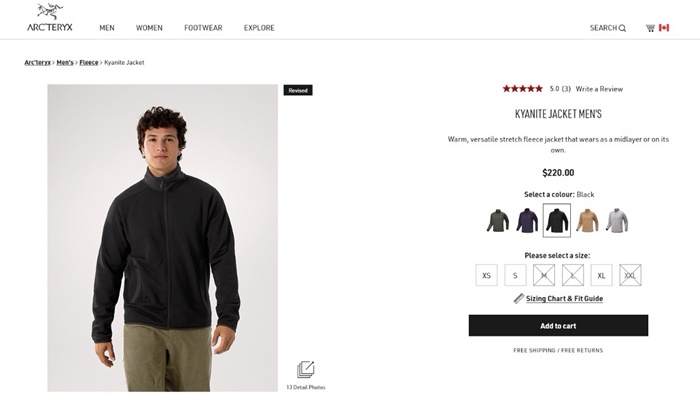Select the green jacket colour
Image resolution: width=700 pixels, height=400 pixels.
(498, 220)
